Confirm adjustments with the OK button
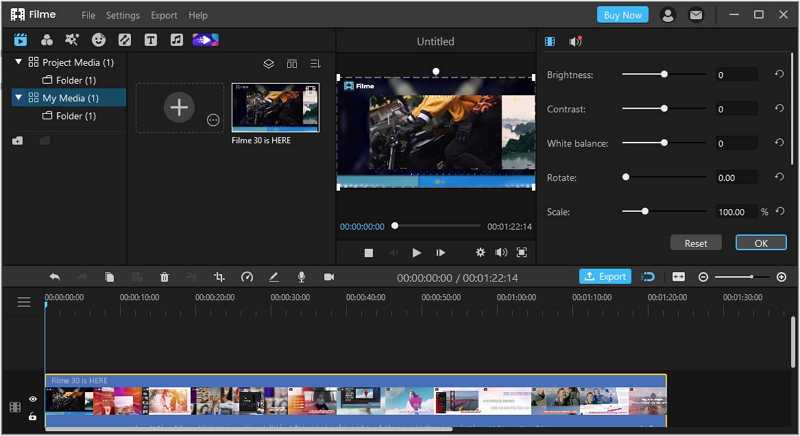Screen dimensions: 800x436 click(761, 243)
